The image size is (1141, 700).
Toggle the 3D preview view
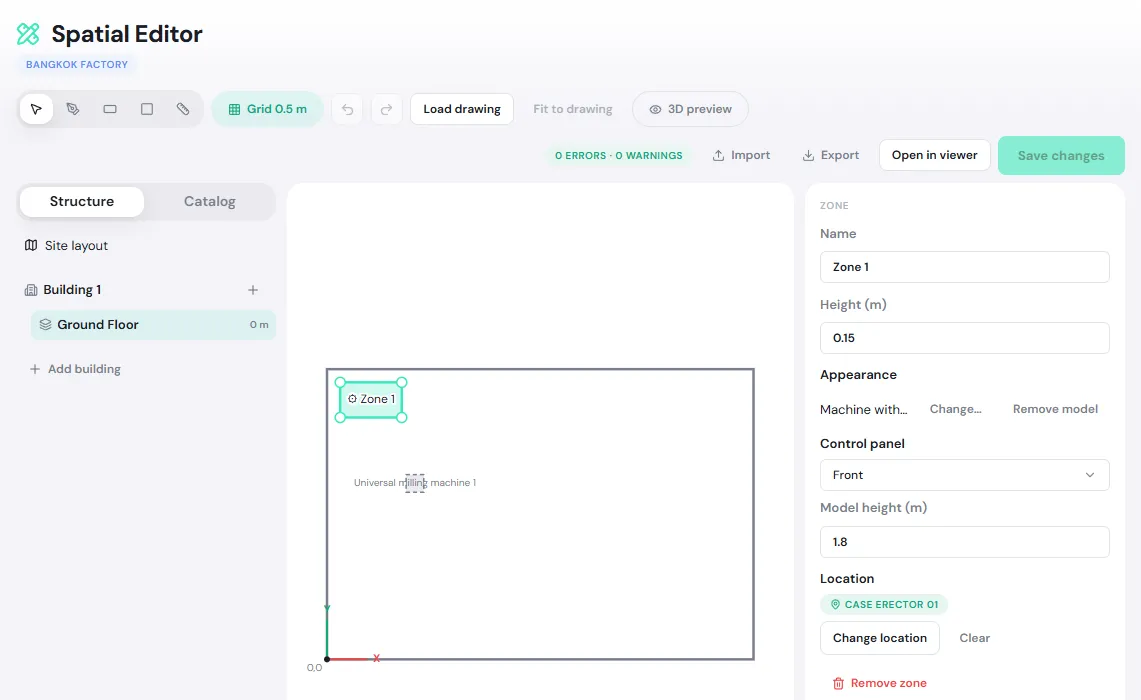(x=690, y=109)
